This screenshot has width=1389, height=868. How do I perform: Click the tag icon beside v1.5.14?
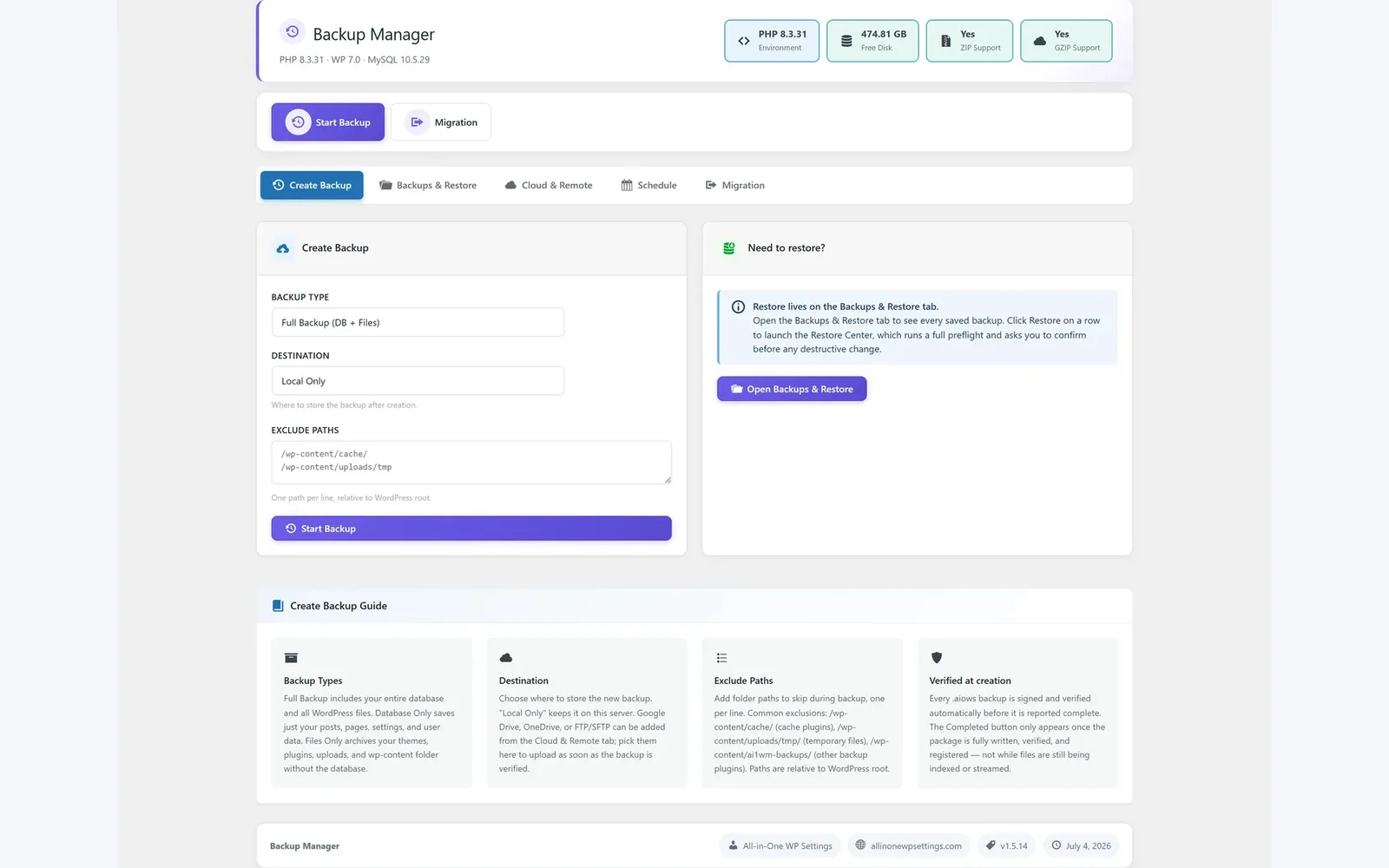(991, 845)
